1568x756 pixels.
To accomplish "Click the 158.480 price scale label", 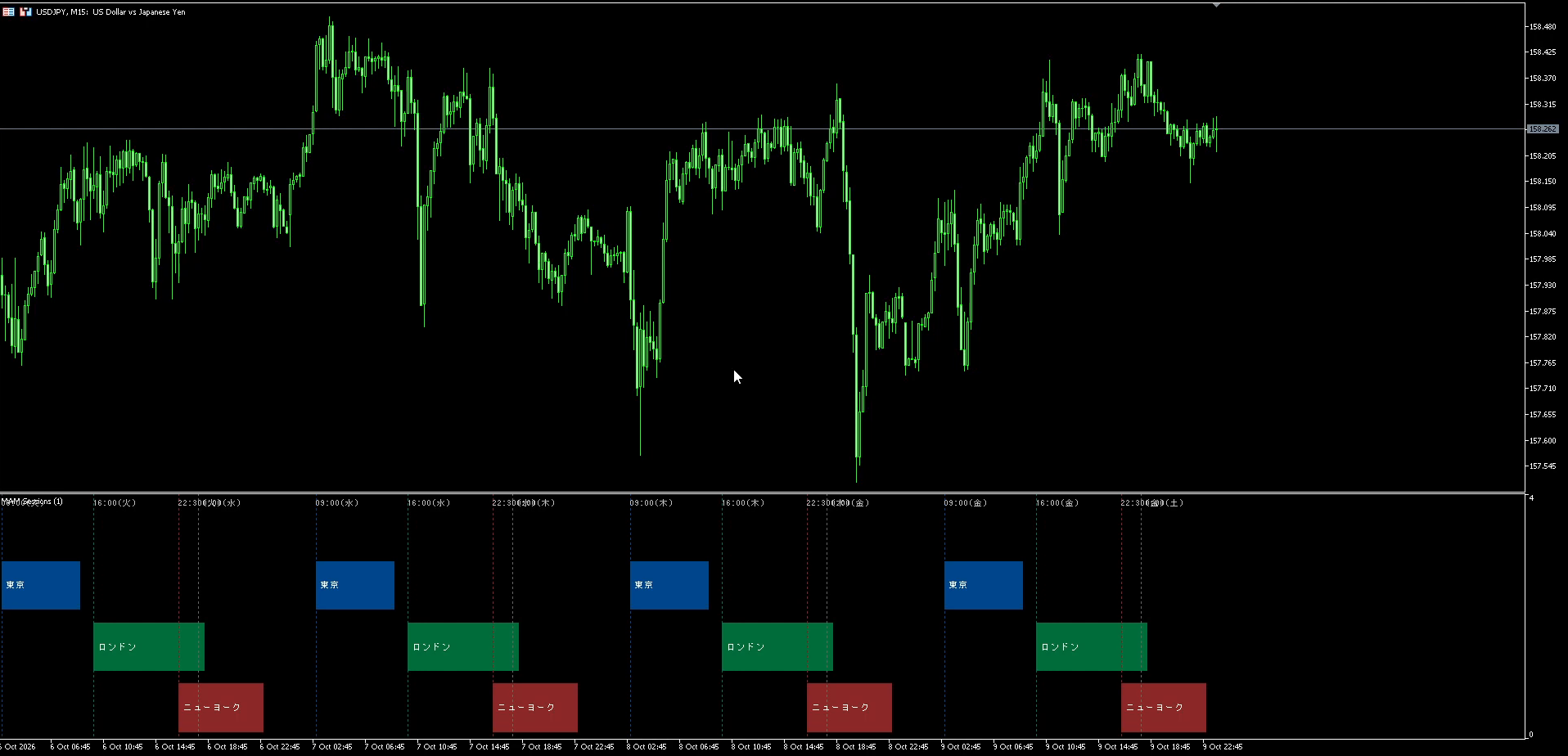I will click(x=1543, y=27).
